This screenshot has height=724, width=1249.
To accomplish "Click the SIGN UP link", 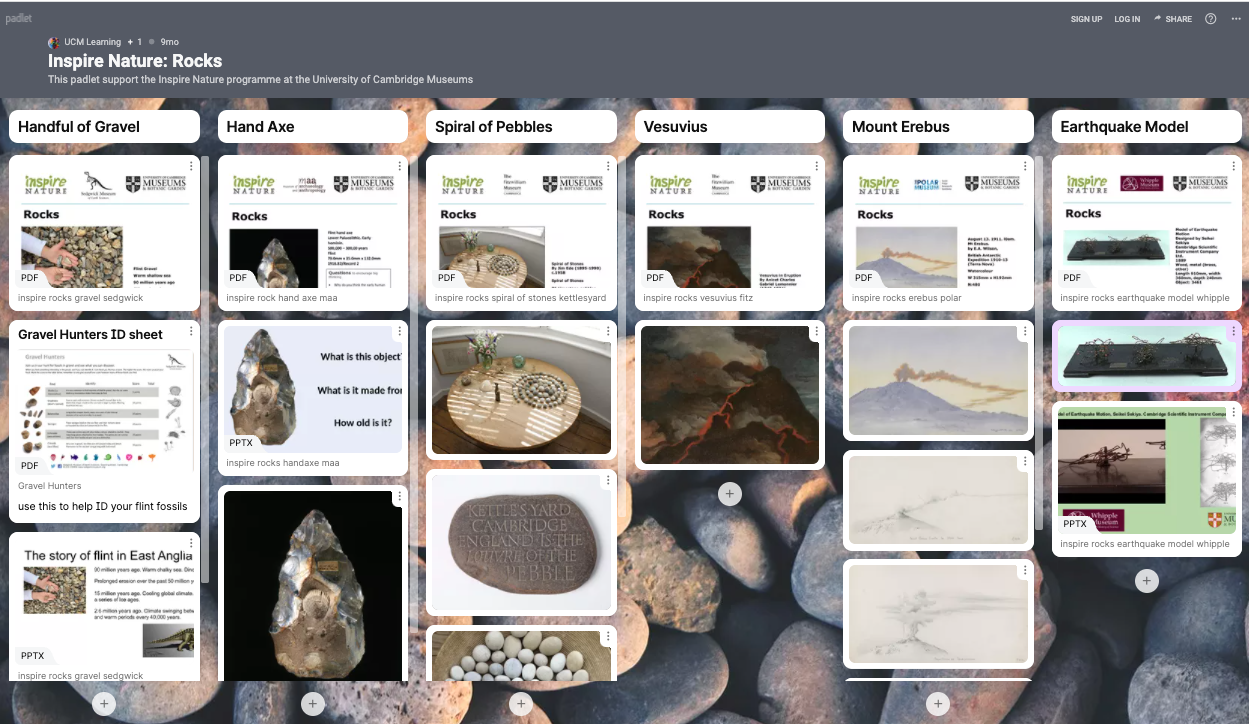I will tap(1086, 19).
